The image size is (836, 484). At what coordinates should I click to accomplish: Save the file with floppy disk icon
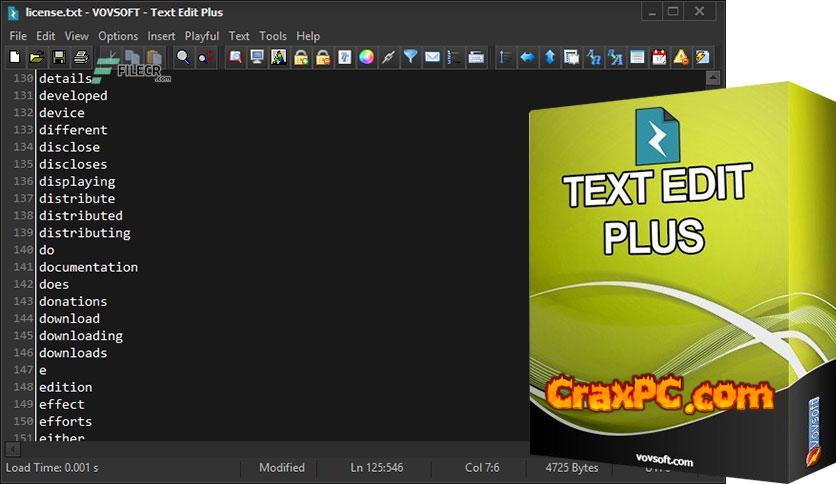59,57
